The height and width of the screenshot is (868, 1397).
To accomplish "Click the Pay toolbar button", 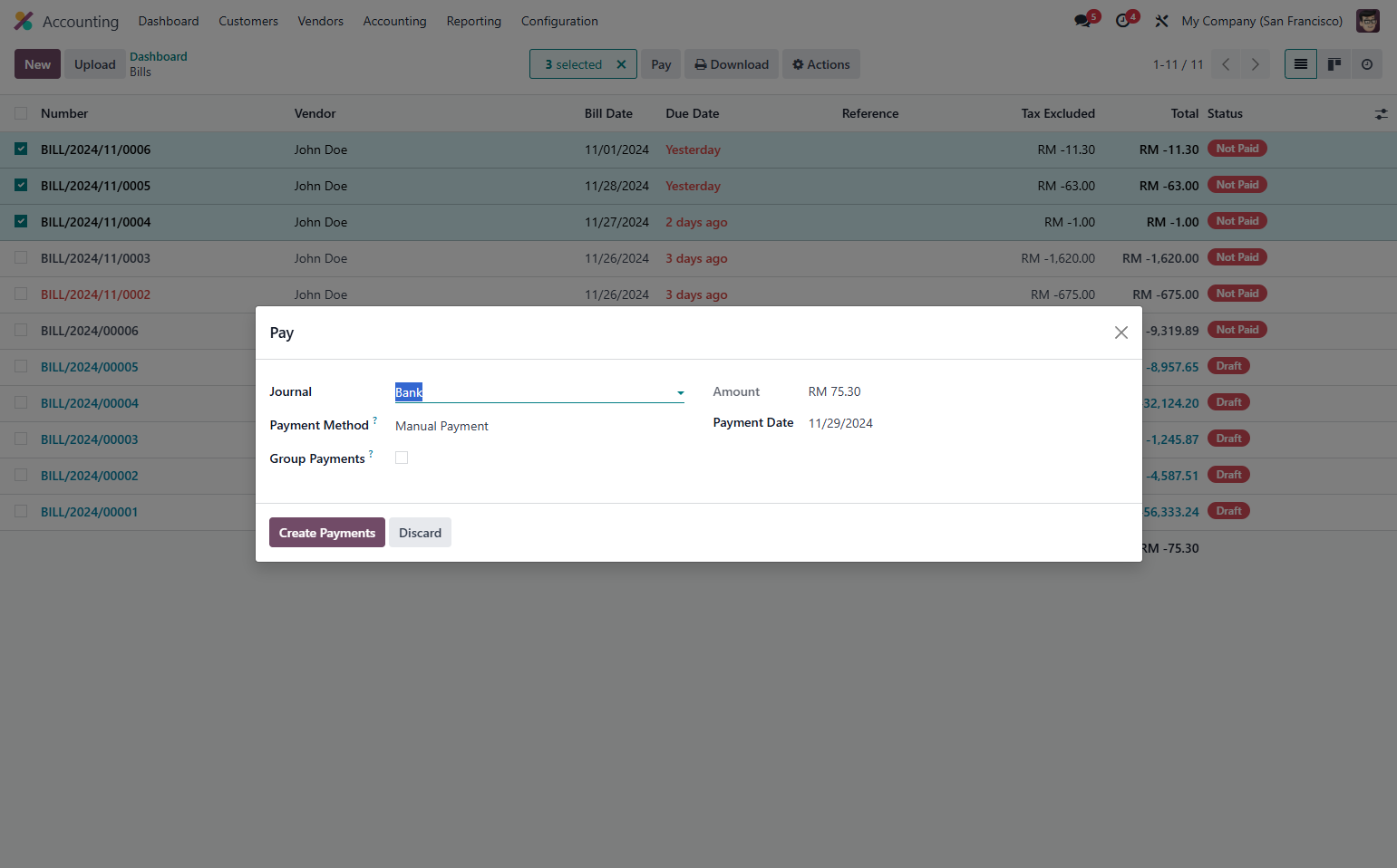I will pyautogui.click(x=661, y=64).
